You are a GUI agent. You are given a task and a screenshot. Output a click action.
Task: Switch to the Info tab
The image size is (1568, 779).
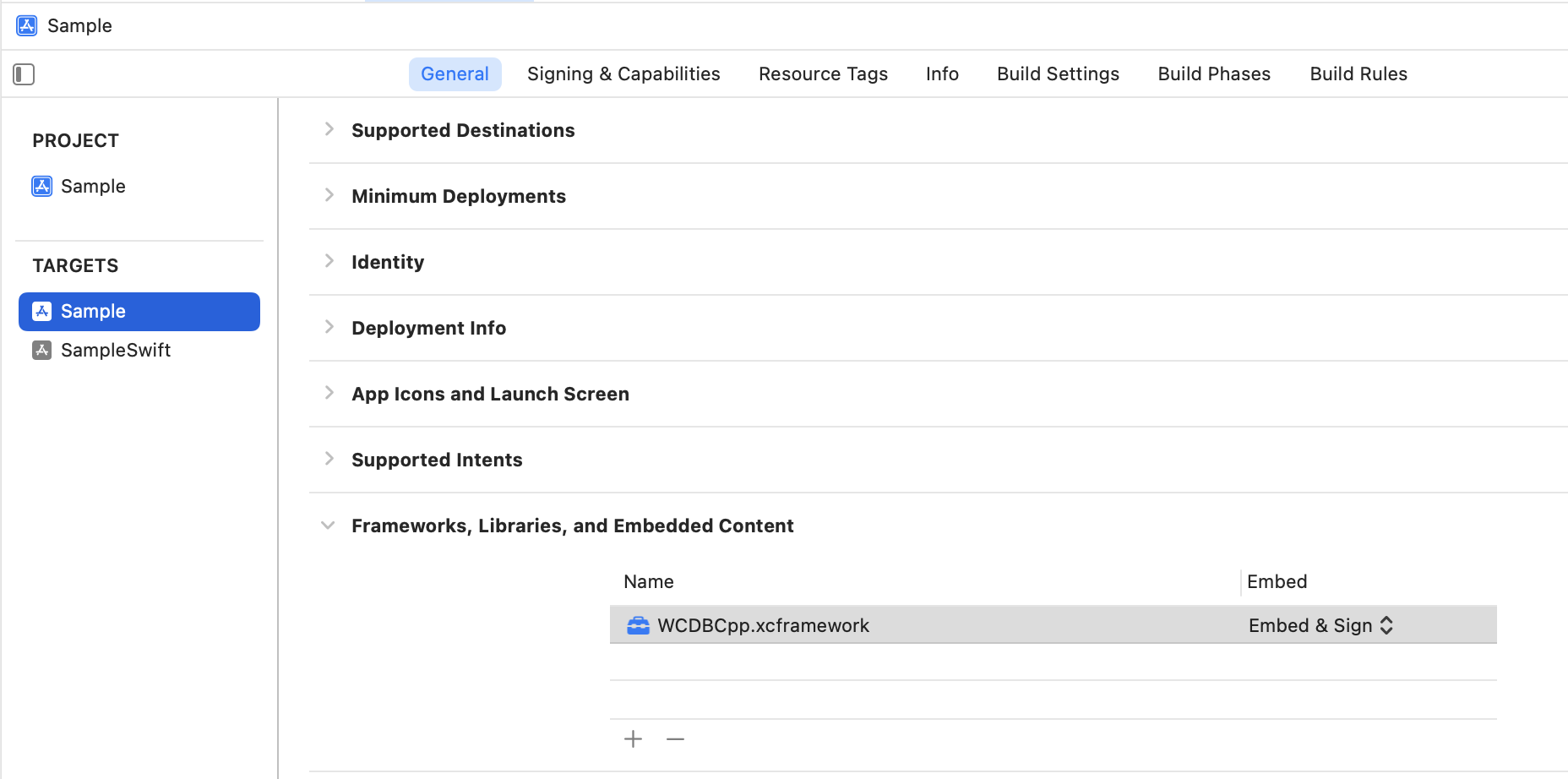tap(942, 74)
